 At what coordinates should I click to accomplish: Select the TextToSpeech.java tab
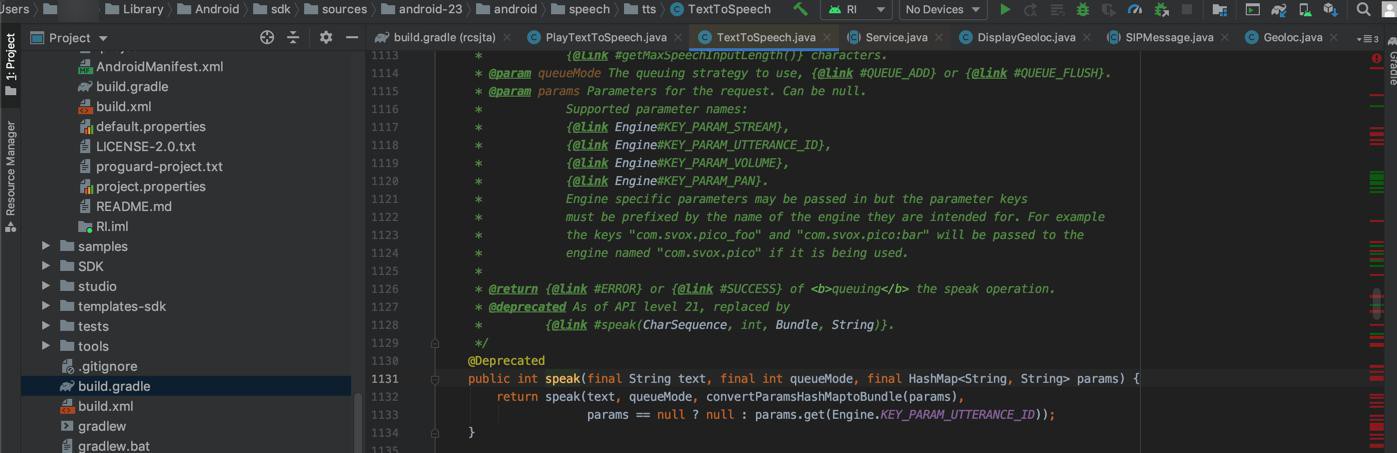(x=766, y=37)
